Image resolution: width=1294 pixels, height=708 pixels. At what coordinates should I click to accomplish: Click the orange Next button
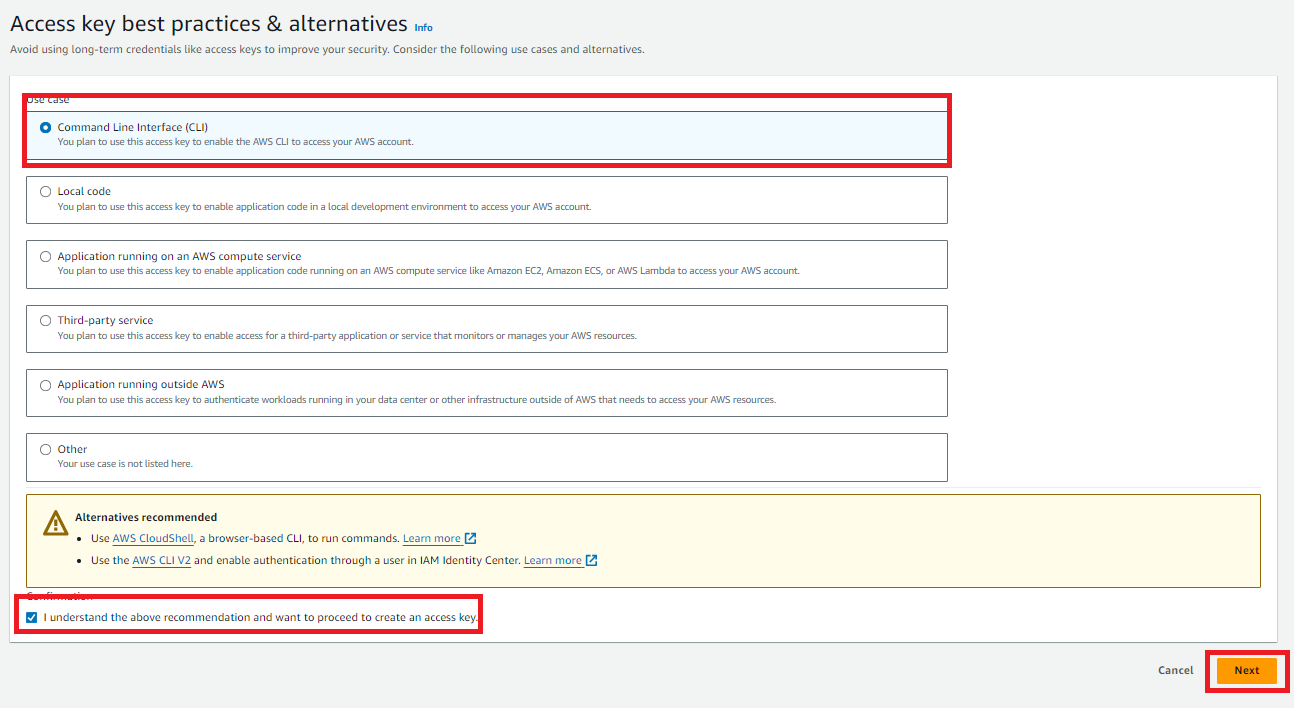pos(1247,671)
